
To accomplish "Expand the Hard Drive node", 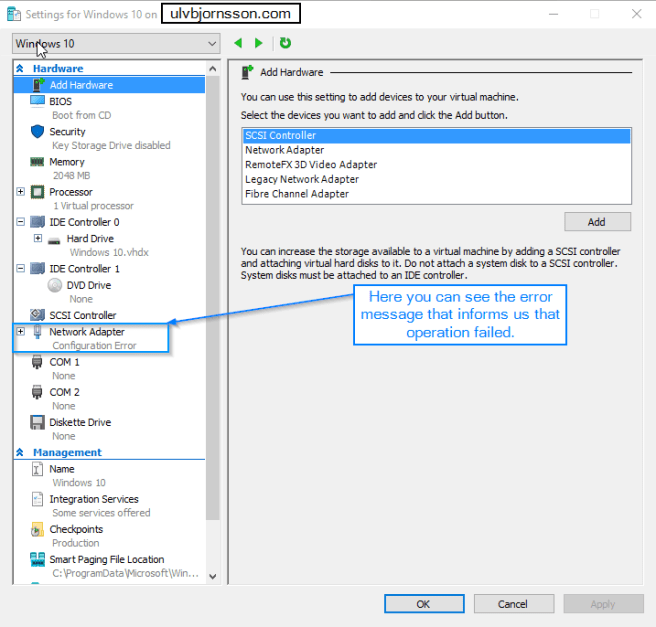I will point(38,238).
